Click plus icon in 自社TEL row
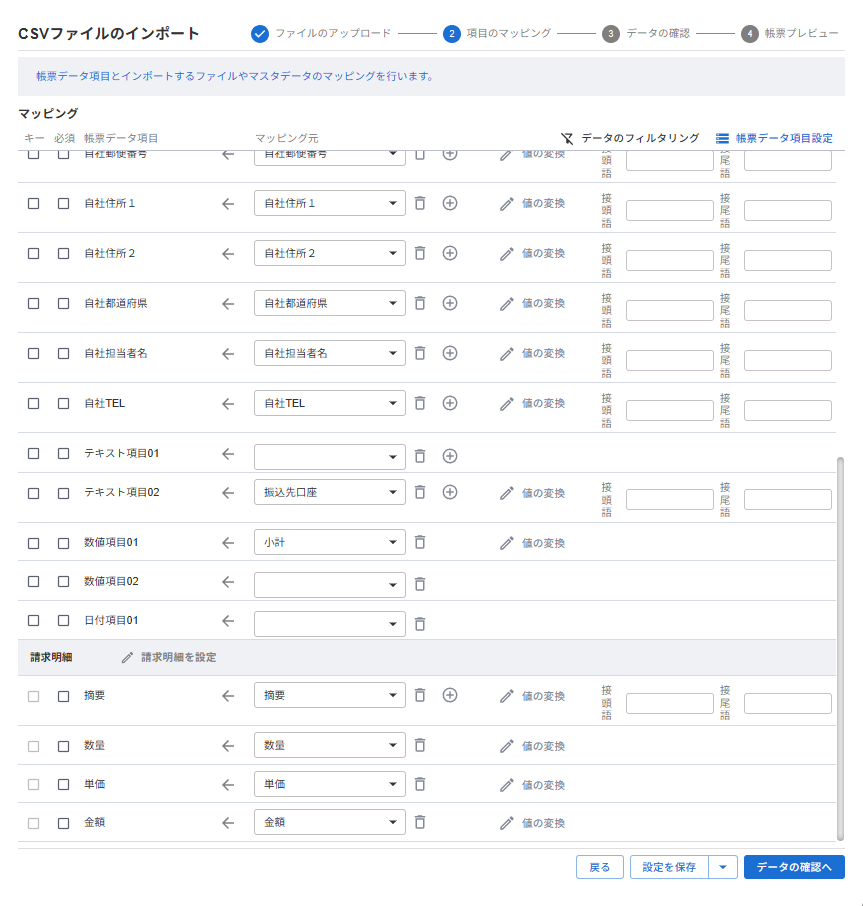863x906 pixels. coord(450,403)
